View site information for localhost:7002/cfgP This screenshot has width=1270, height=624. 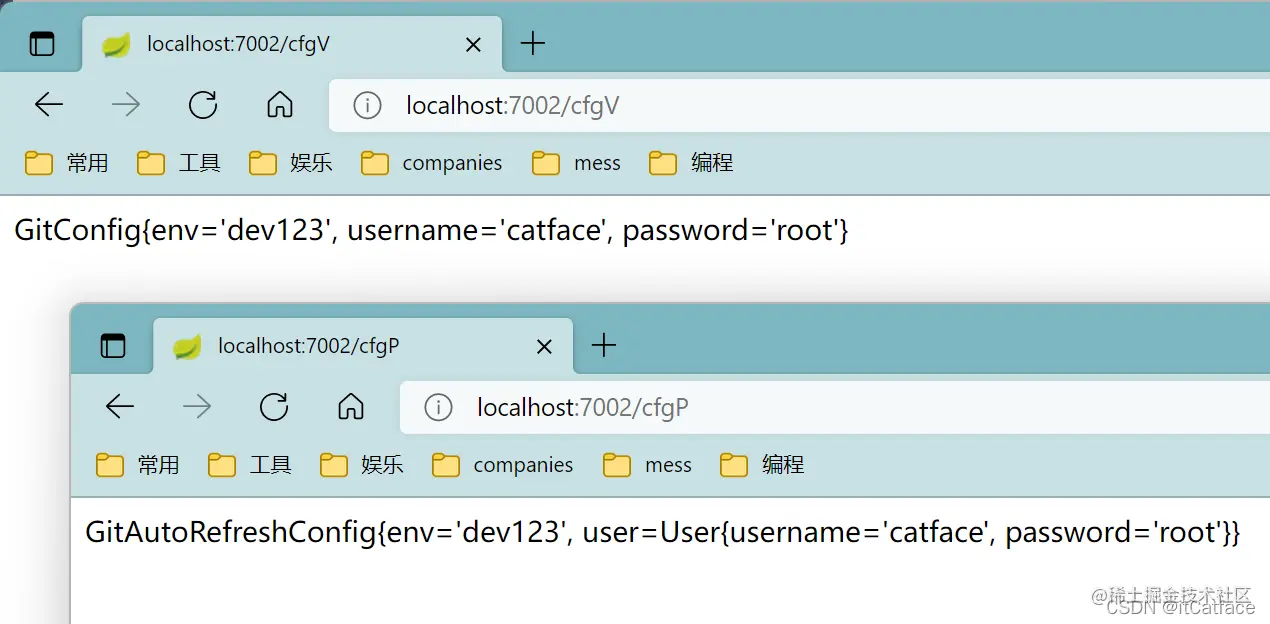tap(438, 407)
